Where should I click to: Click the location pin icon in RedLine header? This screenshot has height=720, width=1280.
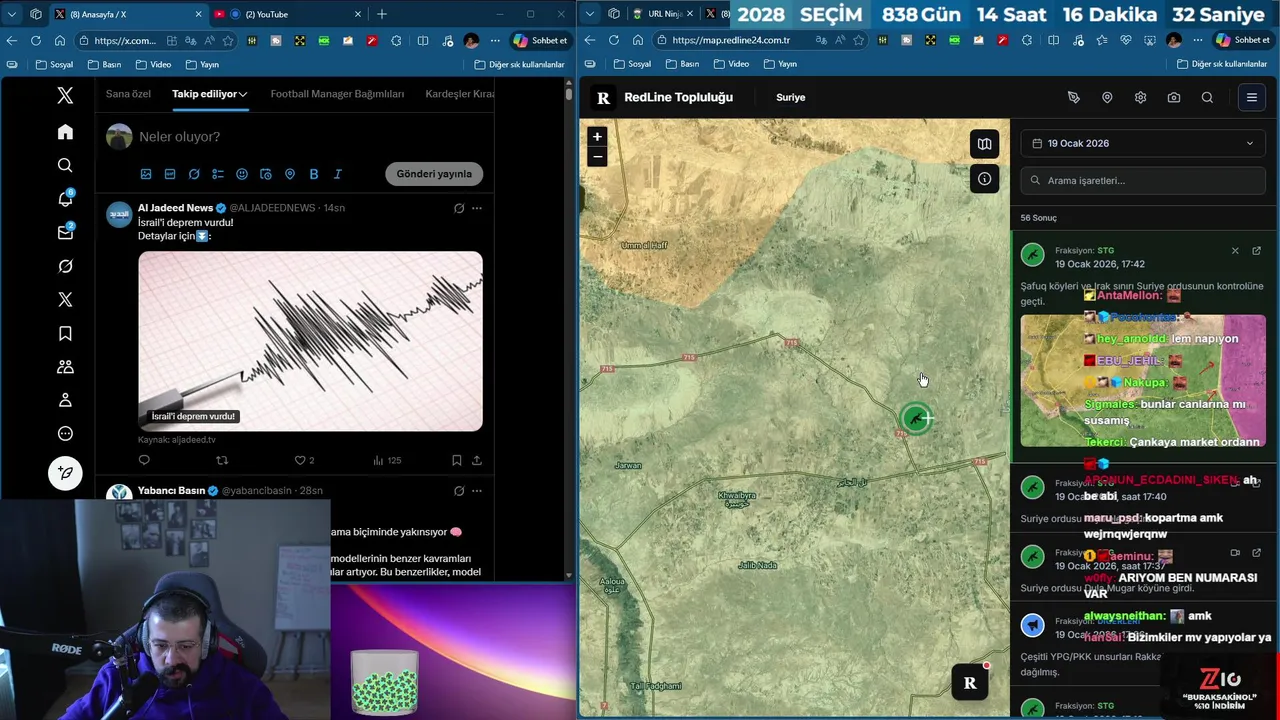[1107, 98]
